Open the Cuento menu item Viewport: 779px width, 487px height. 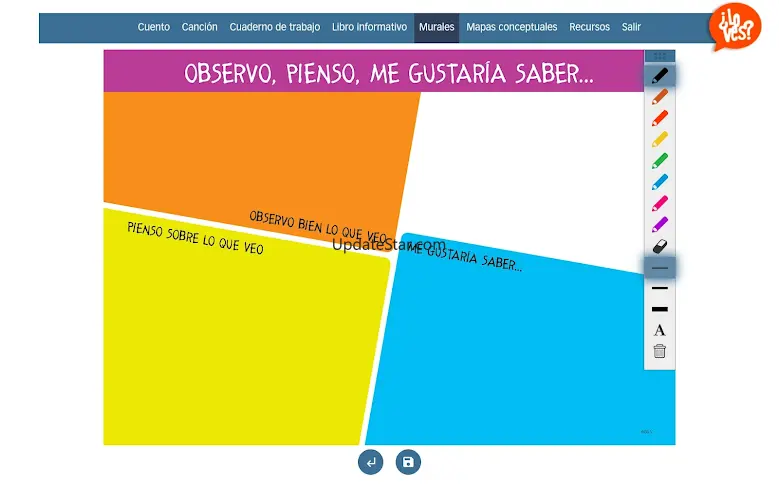[154, 27]
